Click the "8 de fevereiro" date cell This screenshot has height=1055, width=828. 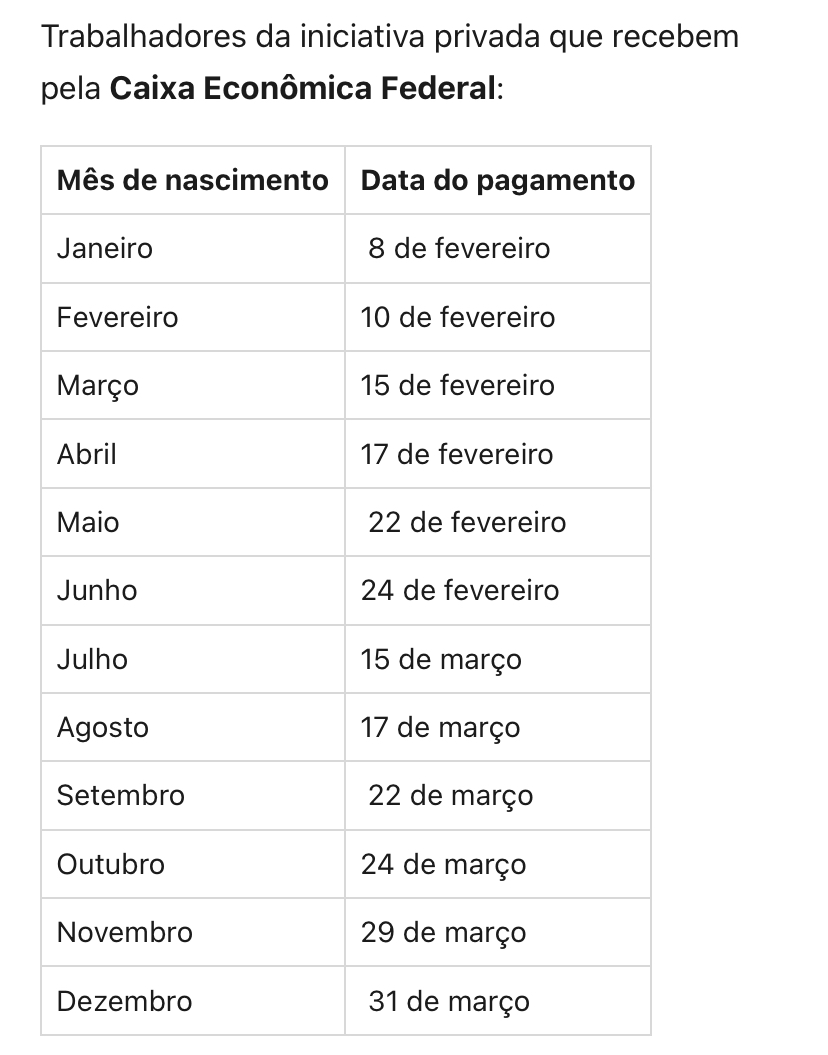(459, 248)
